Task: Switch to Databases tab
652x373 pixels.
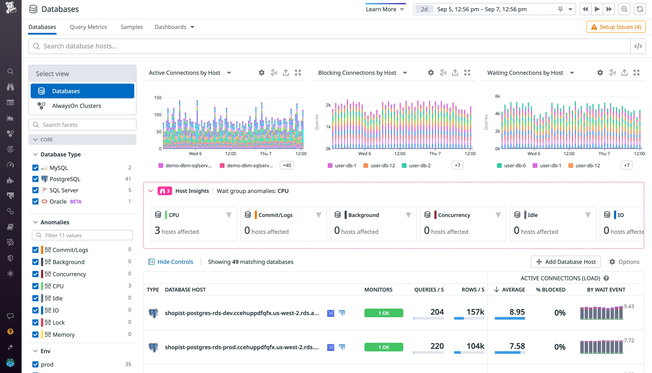Action: tap(42, 27)
